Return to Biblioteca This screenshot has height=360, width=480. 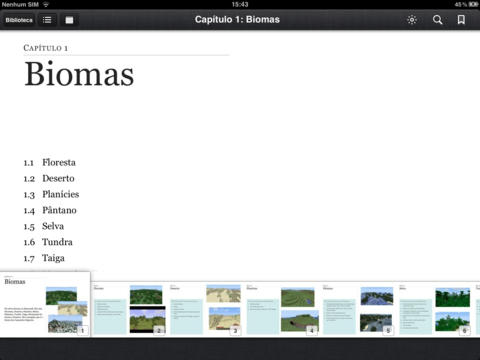19,20
